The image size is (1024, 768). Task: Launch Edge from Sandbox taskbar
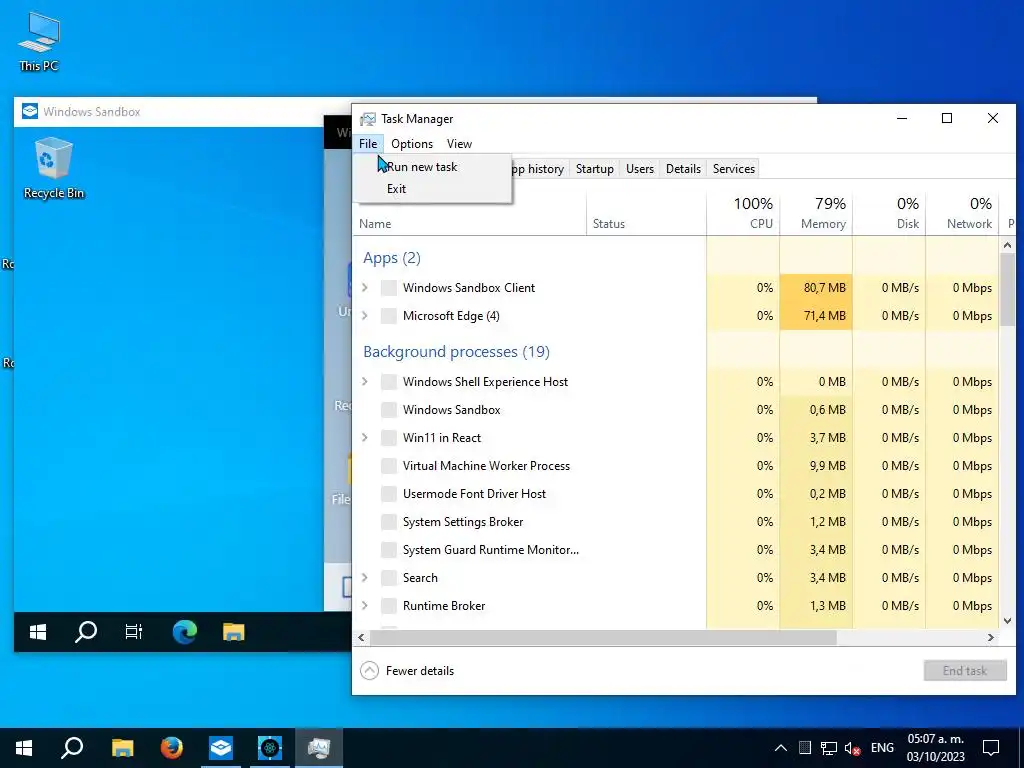[x=185, y=632]
